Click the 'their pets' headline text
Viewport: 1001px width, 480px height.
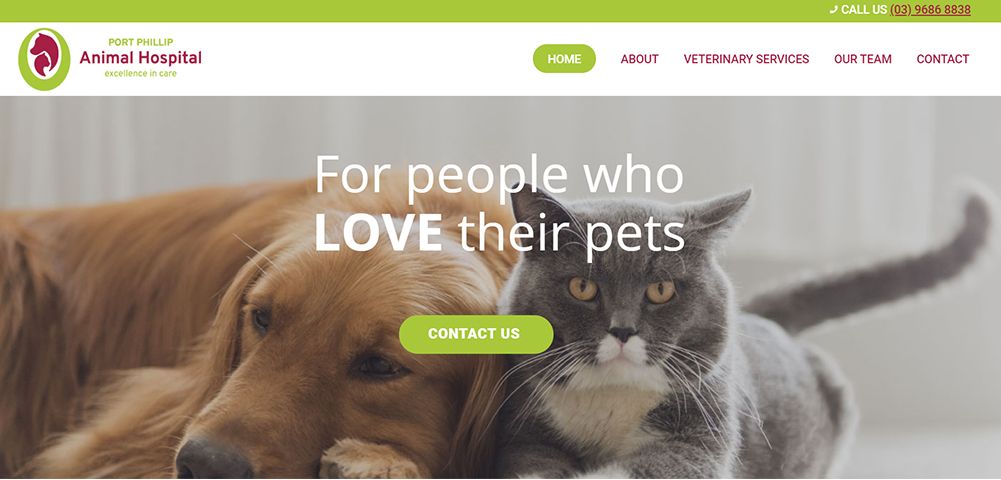pos(571,235)
